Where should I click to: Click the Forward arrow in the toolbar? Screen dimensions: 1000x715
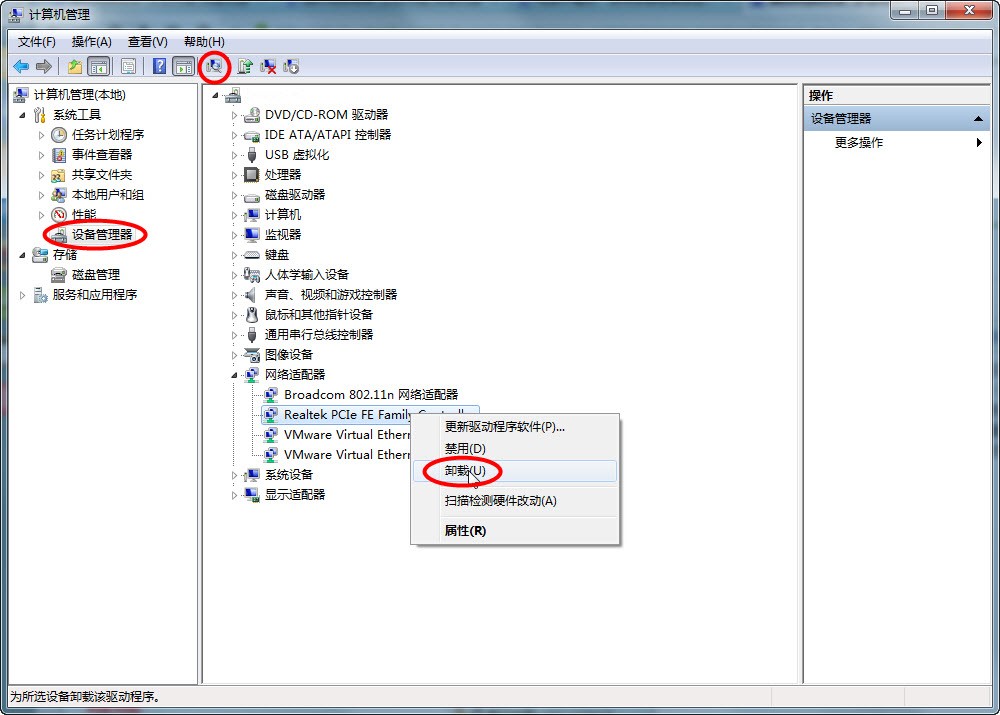tap(43, 66)
